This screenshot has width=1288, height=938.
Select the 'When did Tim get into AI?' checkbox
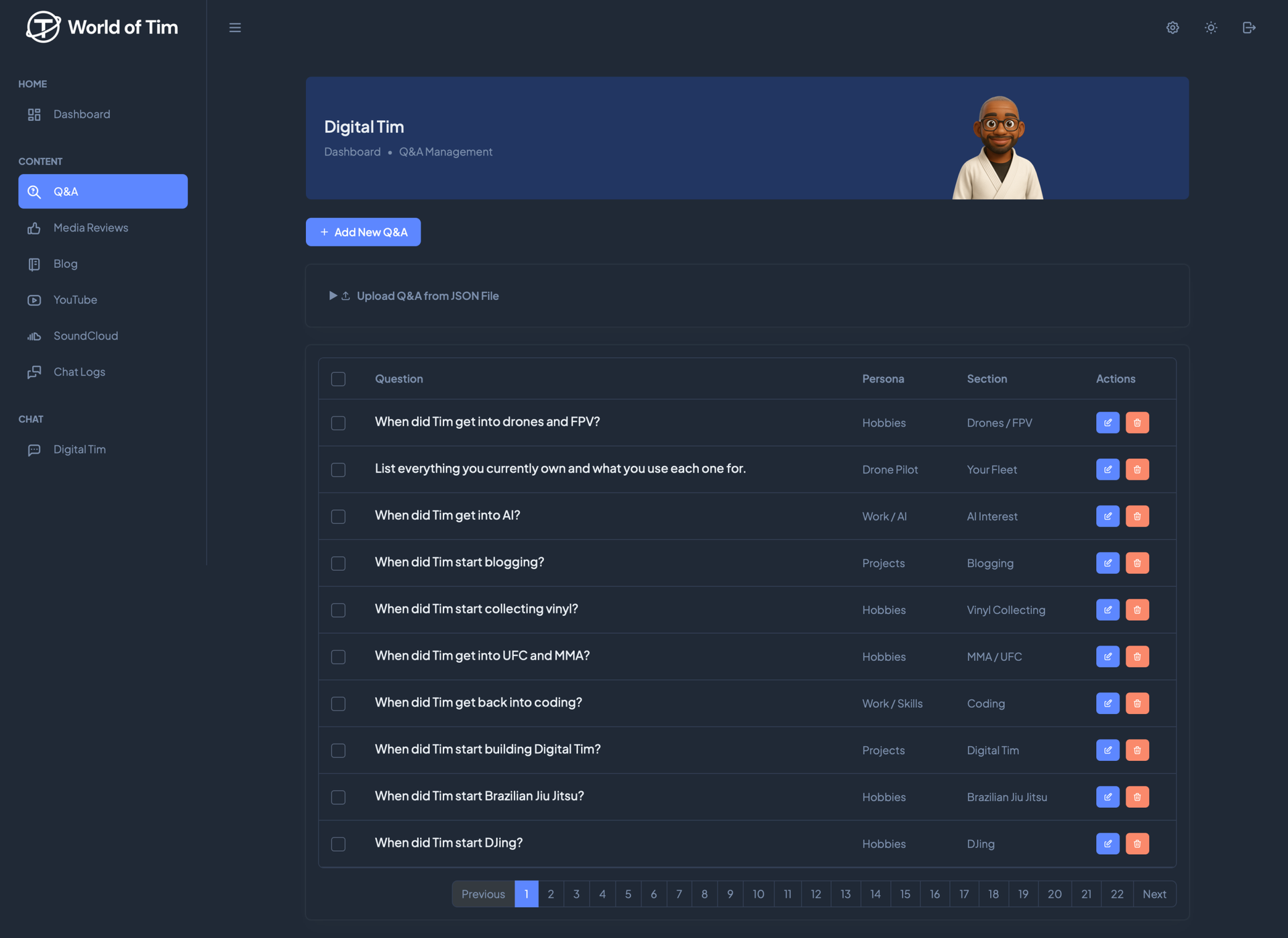pyautogui.click(x=338, y=517)
